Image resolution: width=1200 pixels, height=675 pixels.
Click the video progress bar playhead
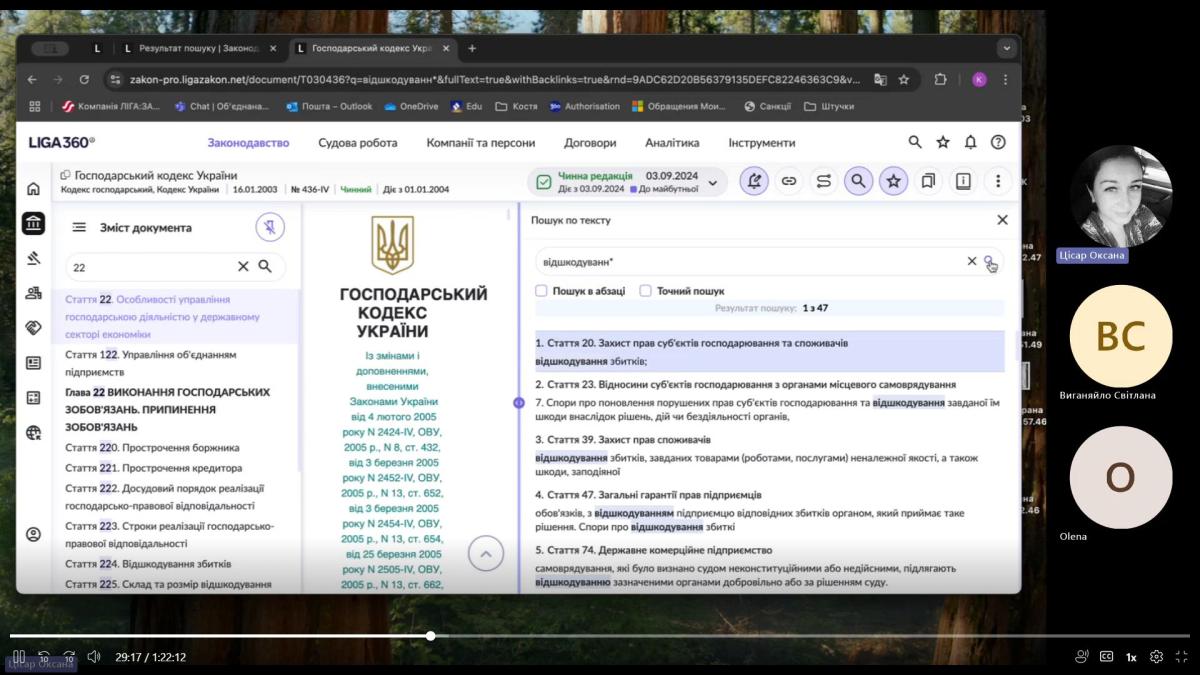[430, 636]
